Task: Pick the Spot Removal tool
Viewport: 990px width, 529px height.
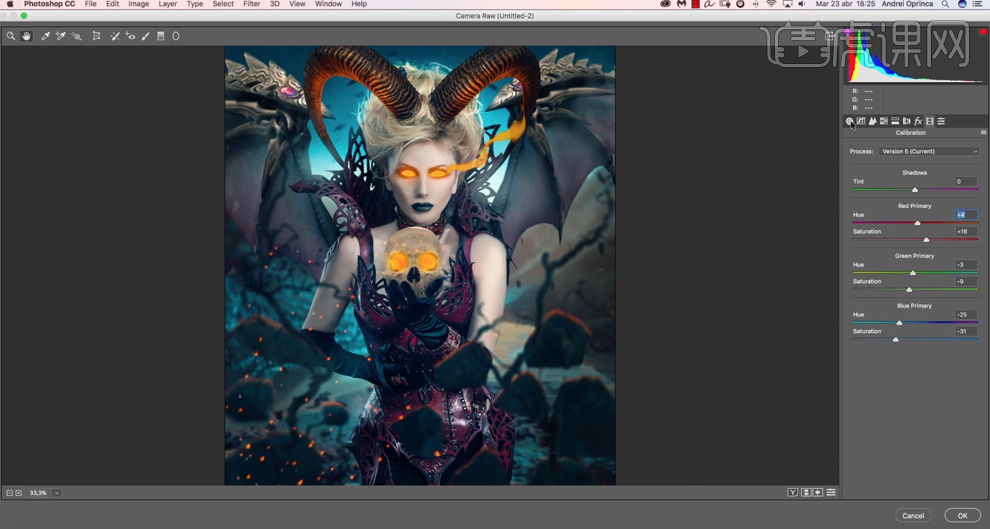Action: [114, 36]
